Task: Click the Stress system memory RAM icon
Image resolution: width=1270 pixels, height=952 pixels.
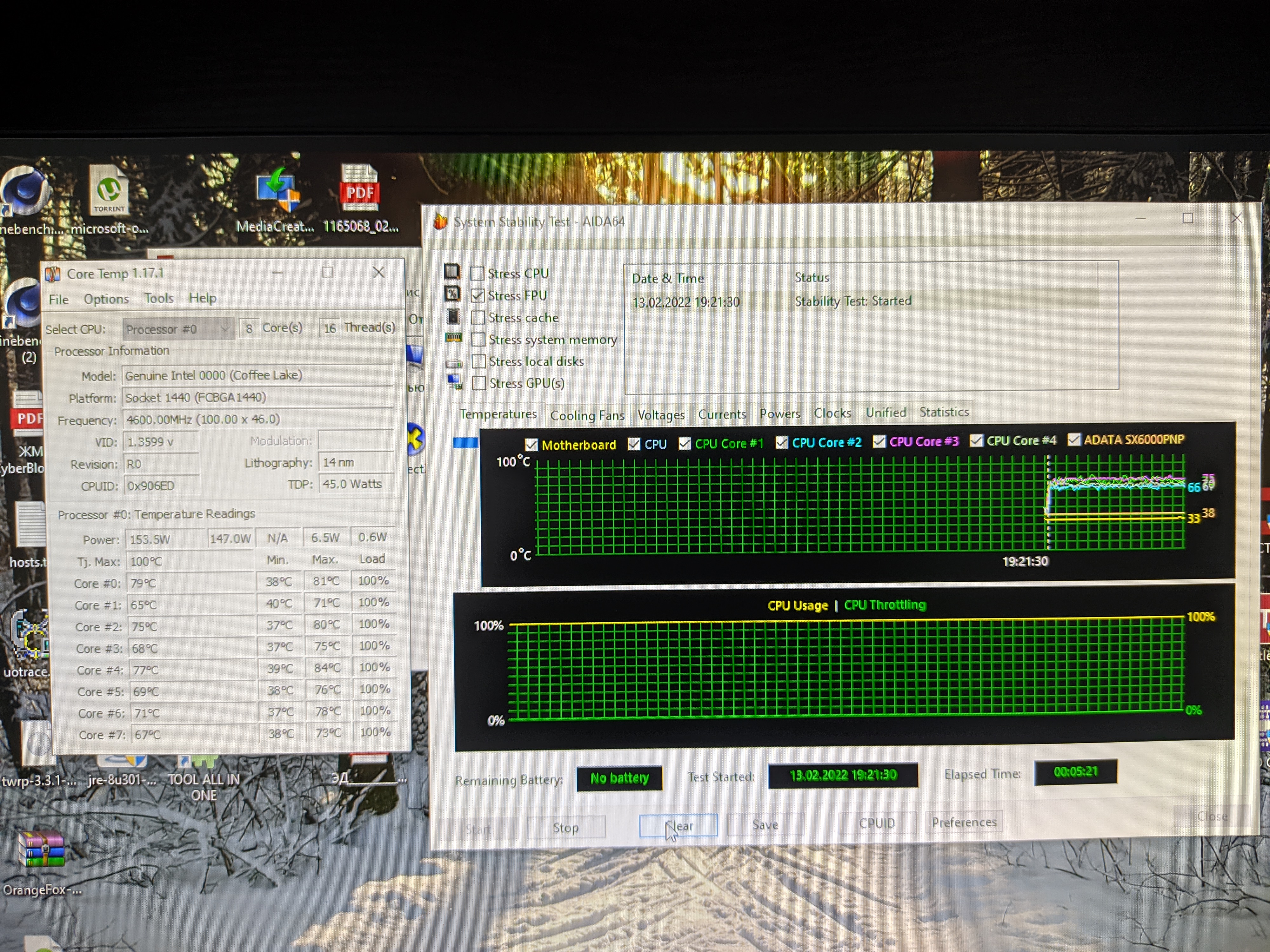Action: (x=454, y=338)
